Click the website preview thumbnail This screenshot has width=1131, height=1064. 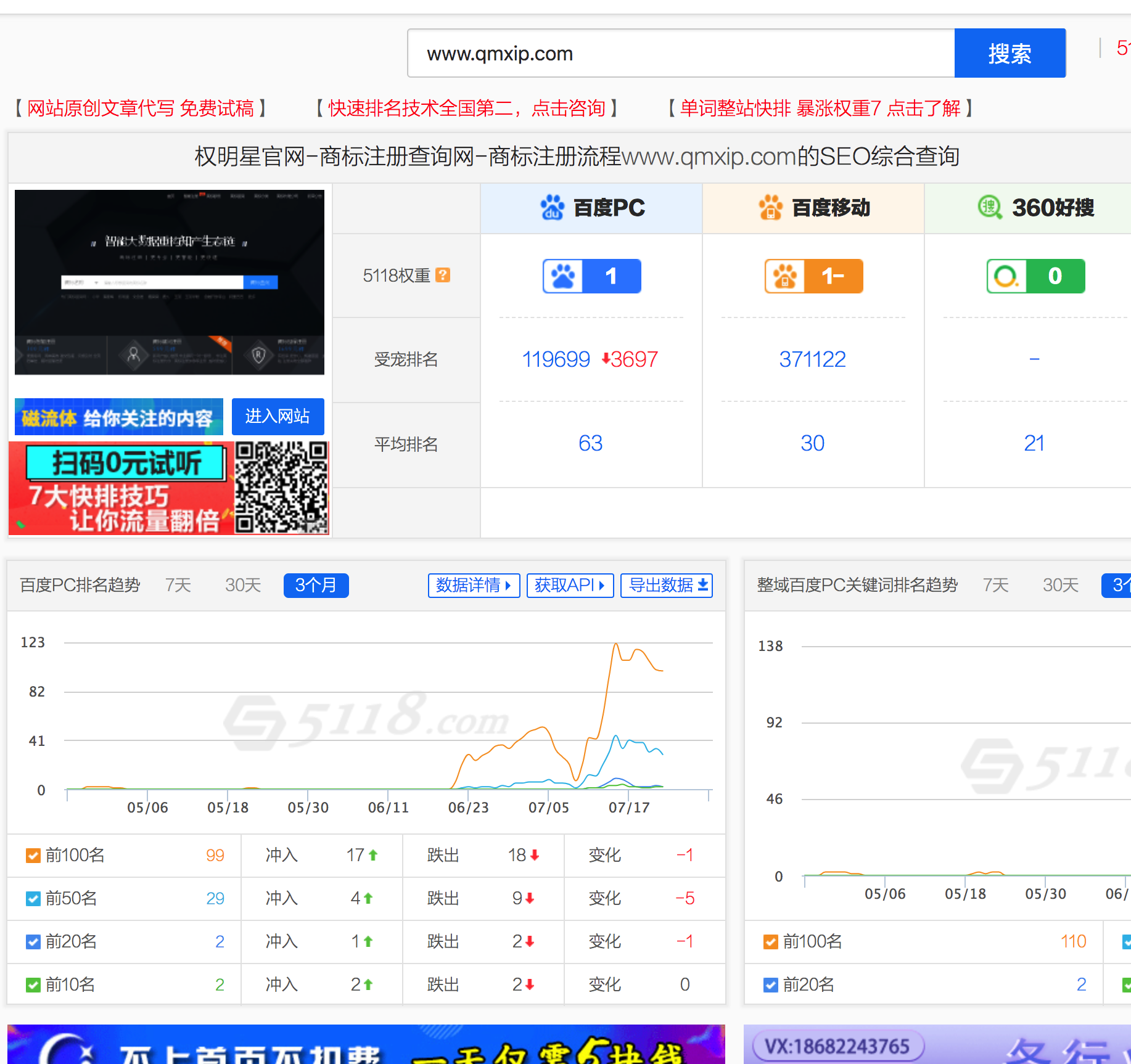[x=170, y=282]
